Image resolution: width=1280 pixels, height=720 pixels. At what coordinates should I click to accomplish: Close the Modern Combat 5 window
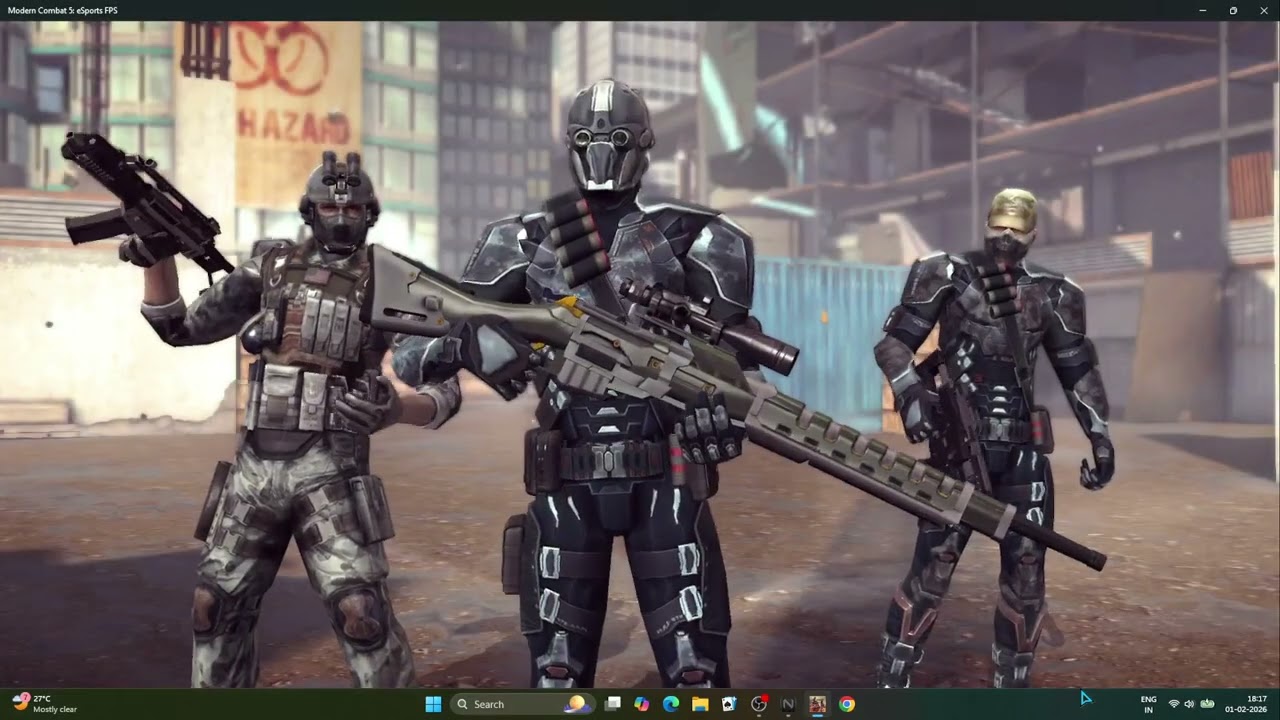tap(1263, 10)
